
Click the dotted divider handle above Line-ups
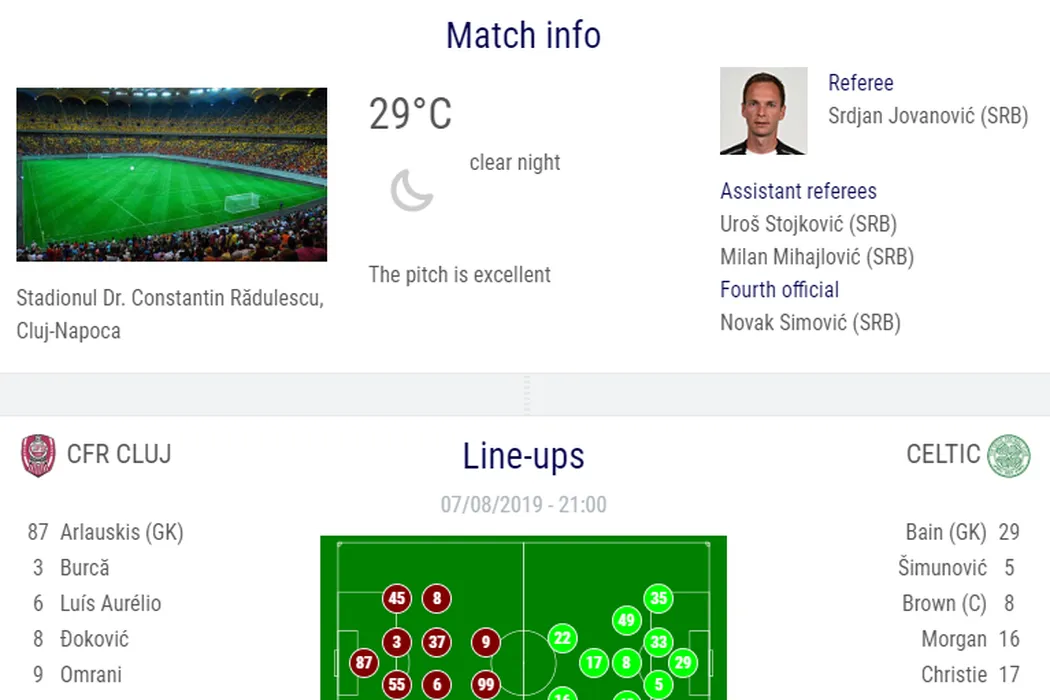[526, 395]
